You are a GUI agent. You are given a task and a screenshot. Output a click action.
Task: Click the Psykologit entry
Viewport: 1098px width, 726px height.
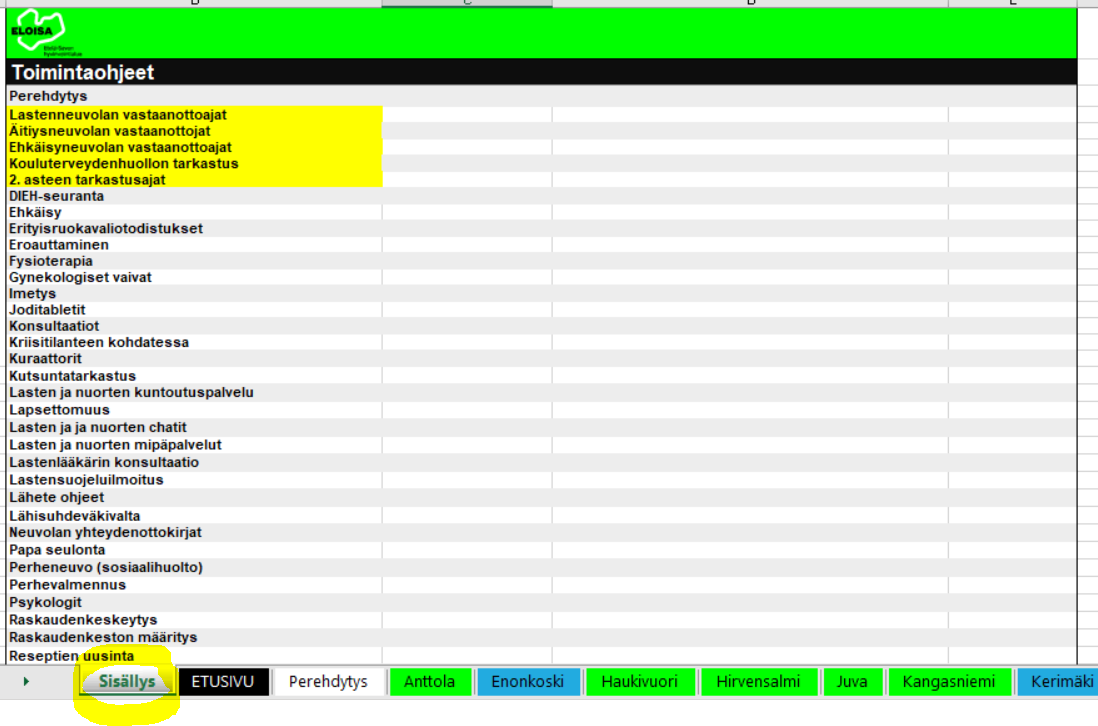coord(45,602)
